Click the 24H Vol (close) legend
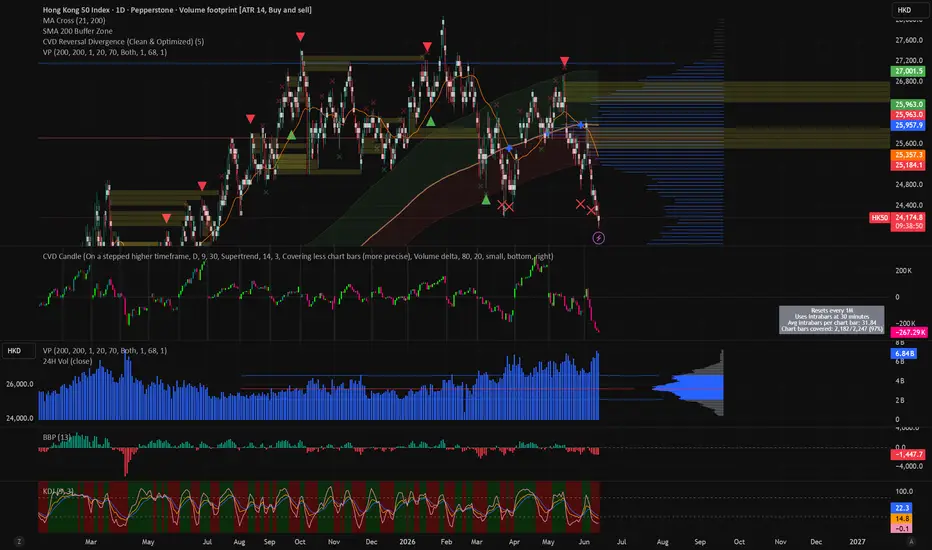This screenshot has height=550, width=932. point(67,361)
